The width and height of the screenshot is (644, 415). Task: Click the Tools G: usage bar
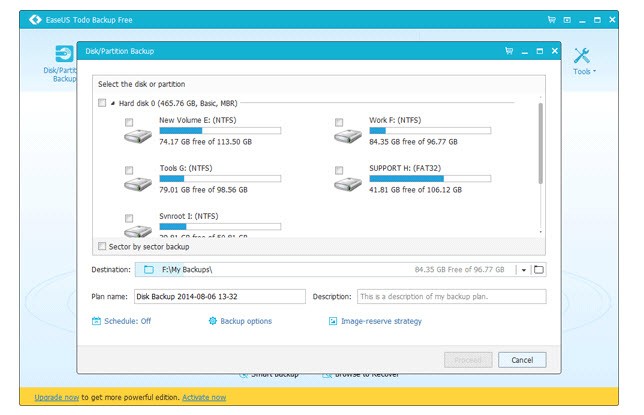(220, 179)
